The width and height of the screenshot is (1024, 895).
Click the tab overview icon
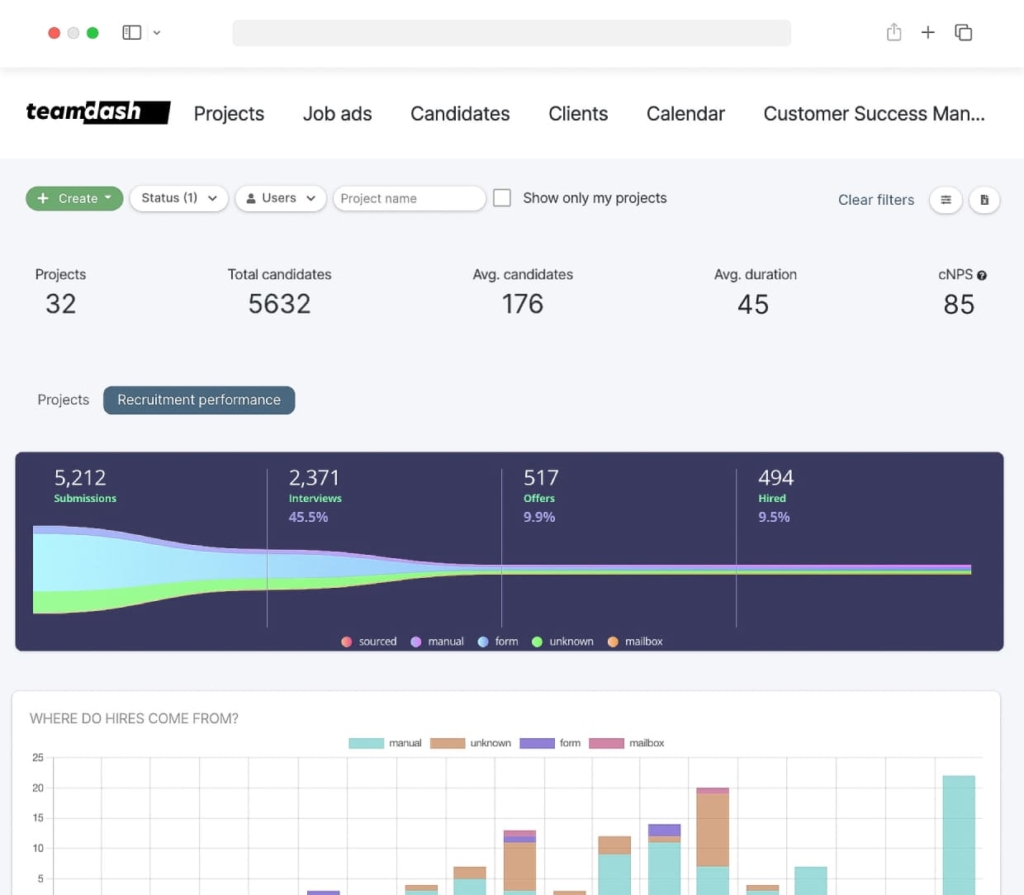pos(963,32)
